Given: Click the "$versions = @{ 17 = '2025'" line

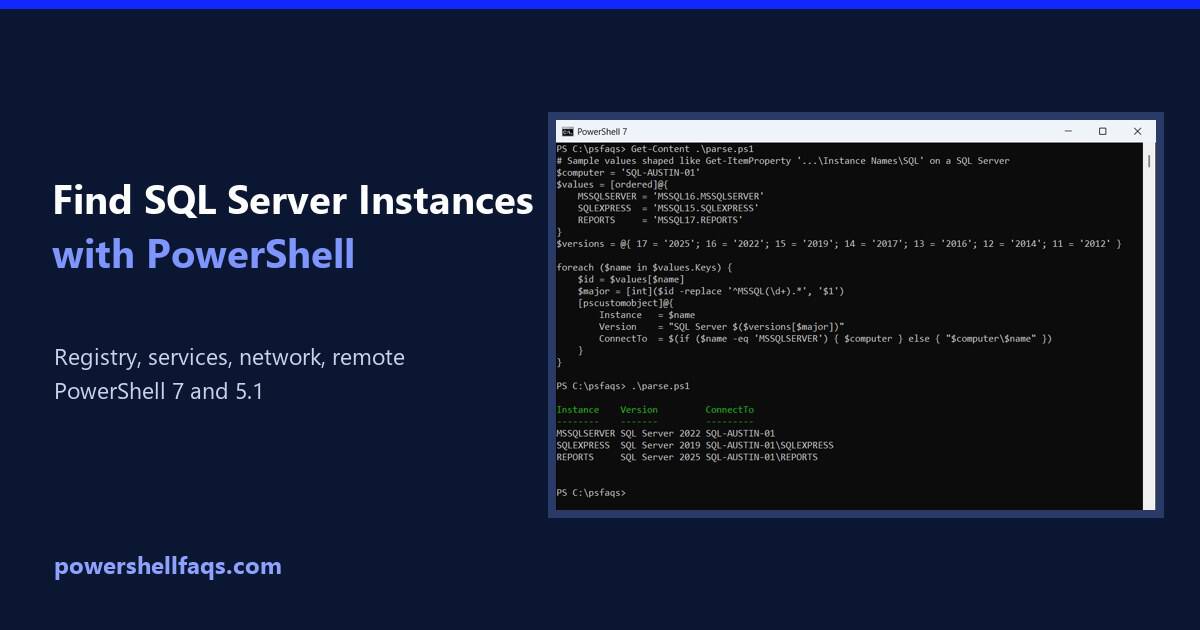Looking at the screenshot, I should [839, 244].
